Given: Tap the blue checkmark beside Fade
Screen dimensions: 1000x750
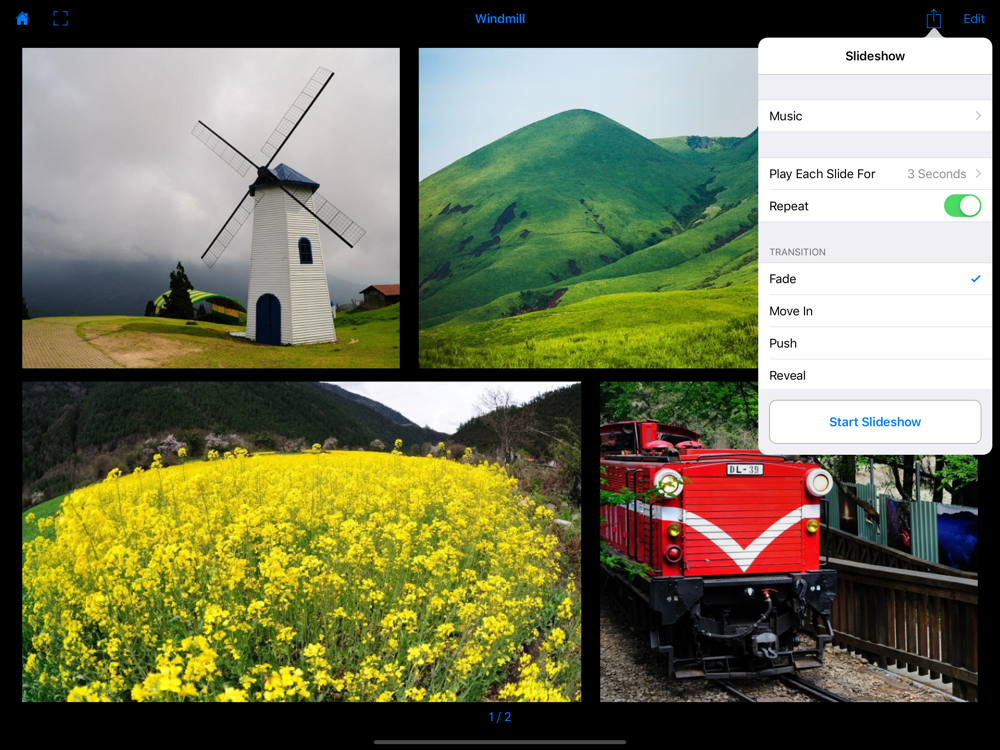Looking at the screenshot, I should 976,279.
